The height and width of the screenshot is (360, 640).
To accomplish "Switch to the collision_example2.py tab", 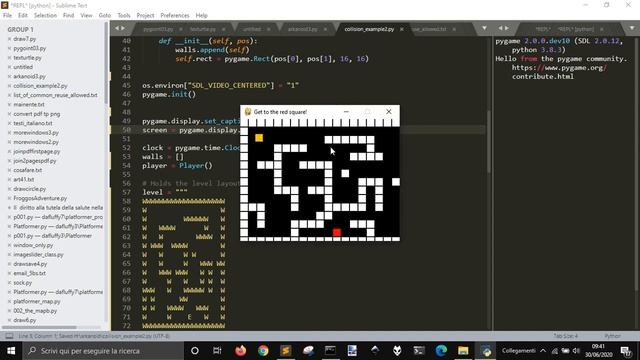I will click(x=369, y=29).
